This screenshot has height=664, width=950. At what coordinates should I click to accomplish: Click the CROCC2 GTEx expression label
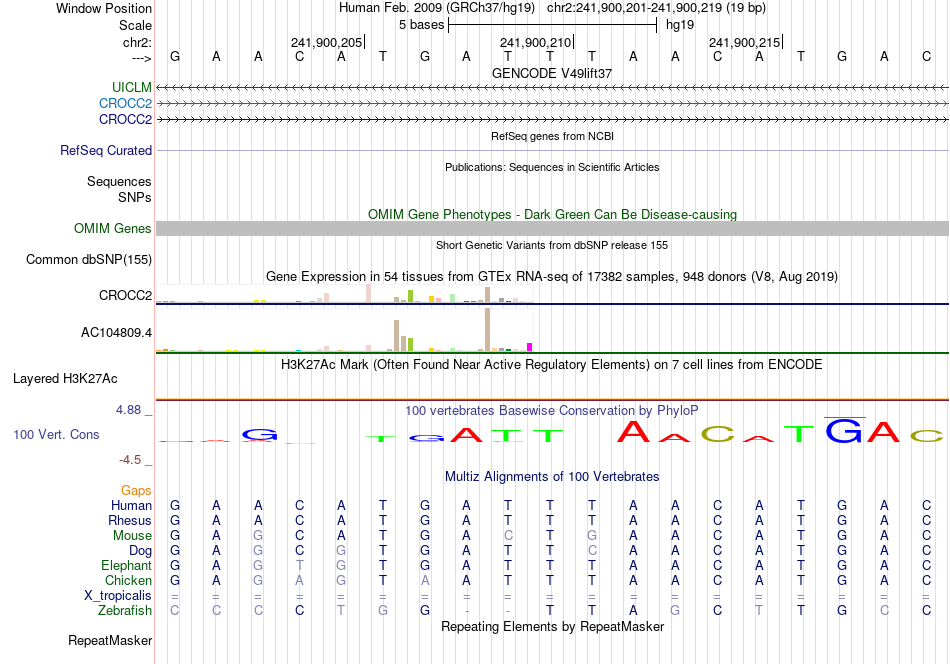pos(125,295)
